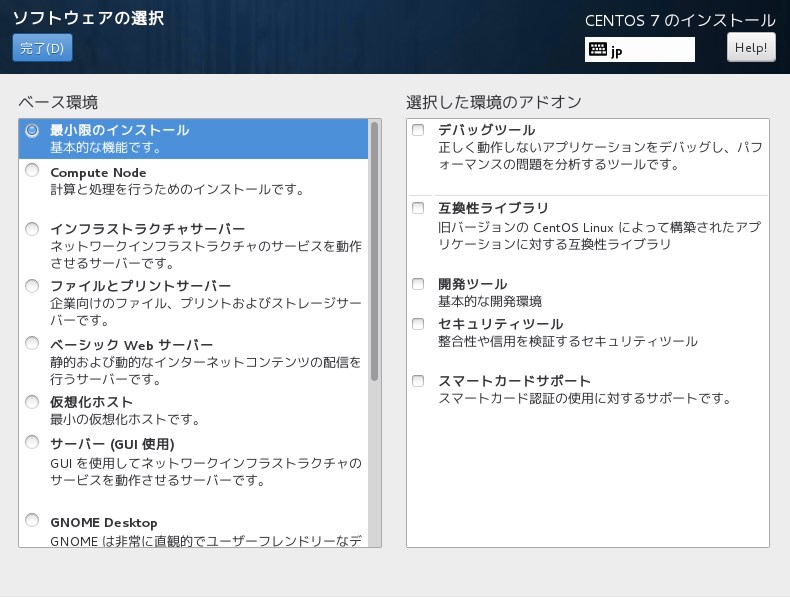Tick the 開発ツール checkbox
Screen dimensions: 790x597
click(418, 284)
